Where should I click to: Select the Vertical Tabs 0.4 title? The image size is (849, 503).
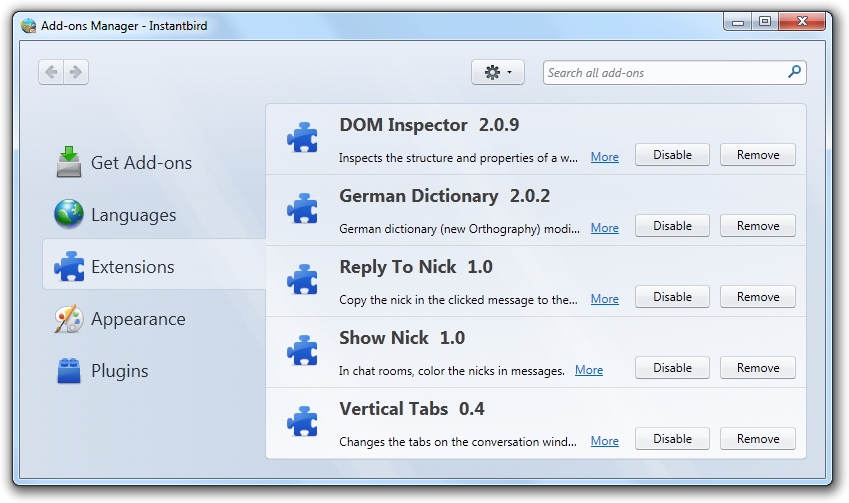pos(412,409)
